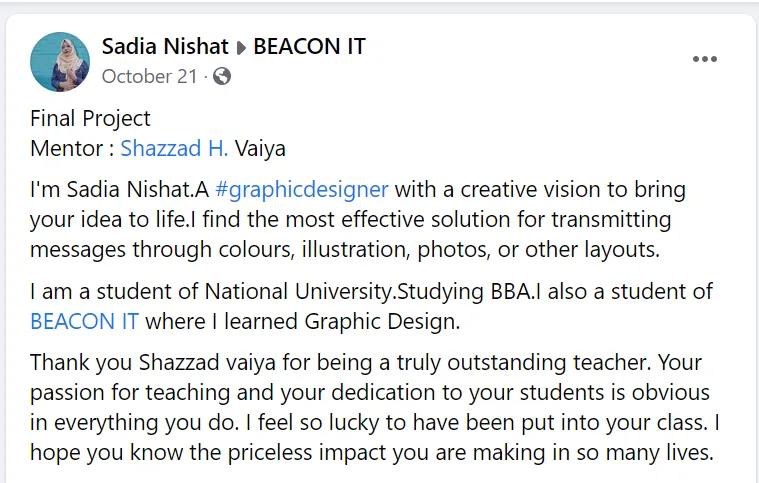Open the BEACON IT group in post header
The image size is (759, 483).
310,46
